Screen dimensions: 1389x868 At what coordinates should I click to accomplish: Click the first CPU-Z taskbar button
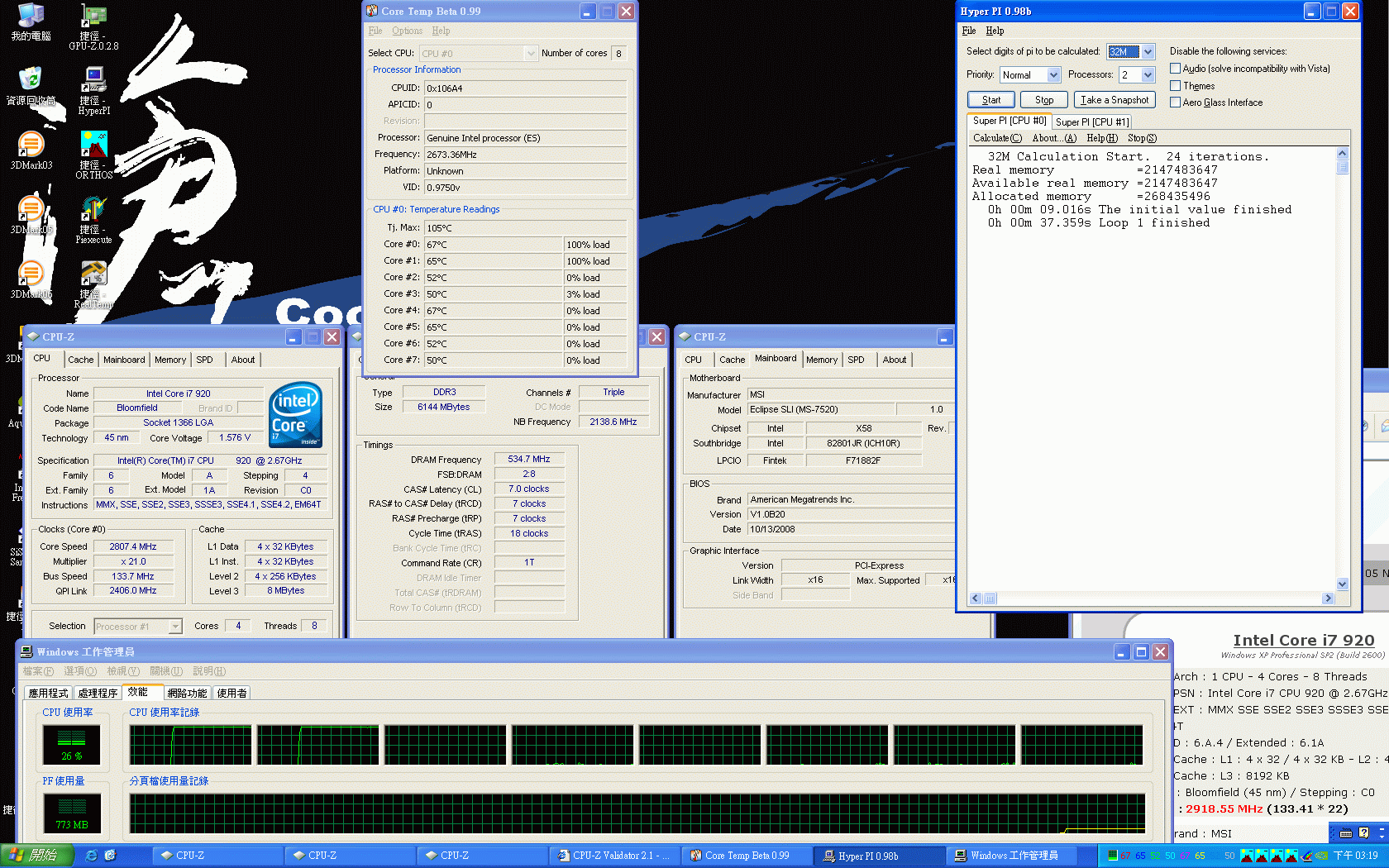tap(217, 856)
